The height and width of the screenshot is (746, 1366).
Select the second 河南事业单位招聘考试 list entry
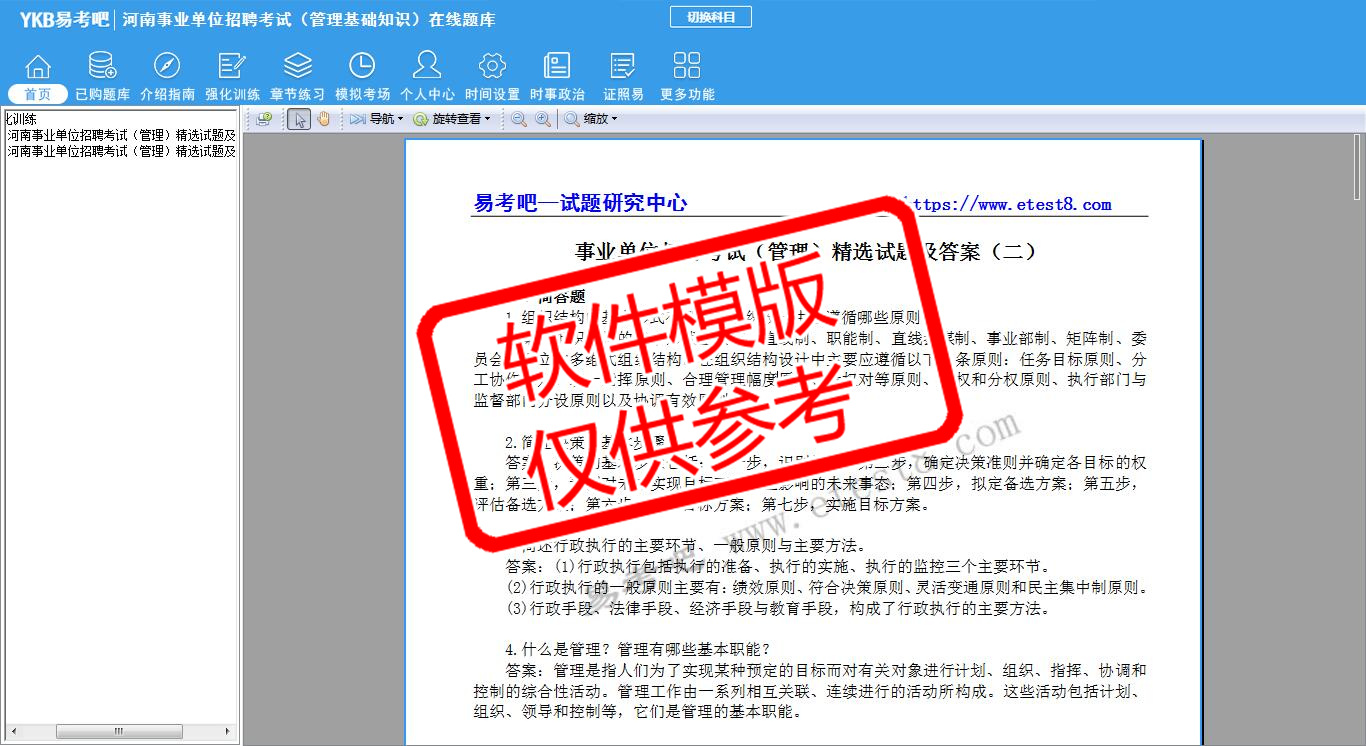[121, 151]
